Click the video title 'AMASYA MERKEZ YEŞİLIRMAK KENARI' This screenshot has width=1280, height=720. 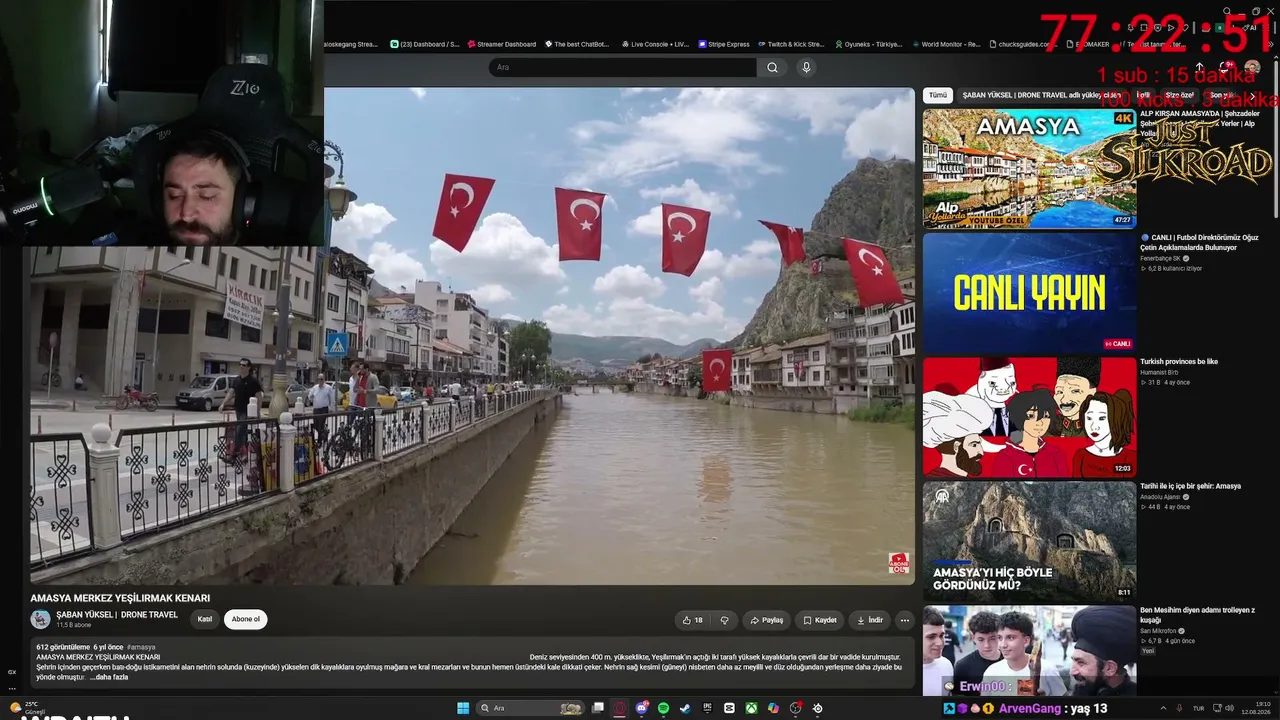coord(120,598)
